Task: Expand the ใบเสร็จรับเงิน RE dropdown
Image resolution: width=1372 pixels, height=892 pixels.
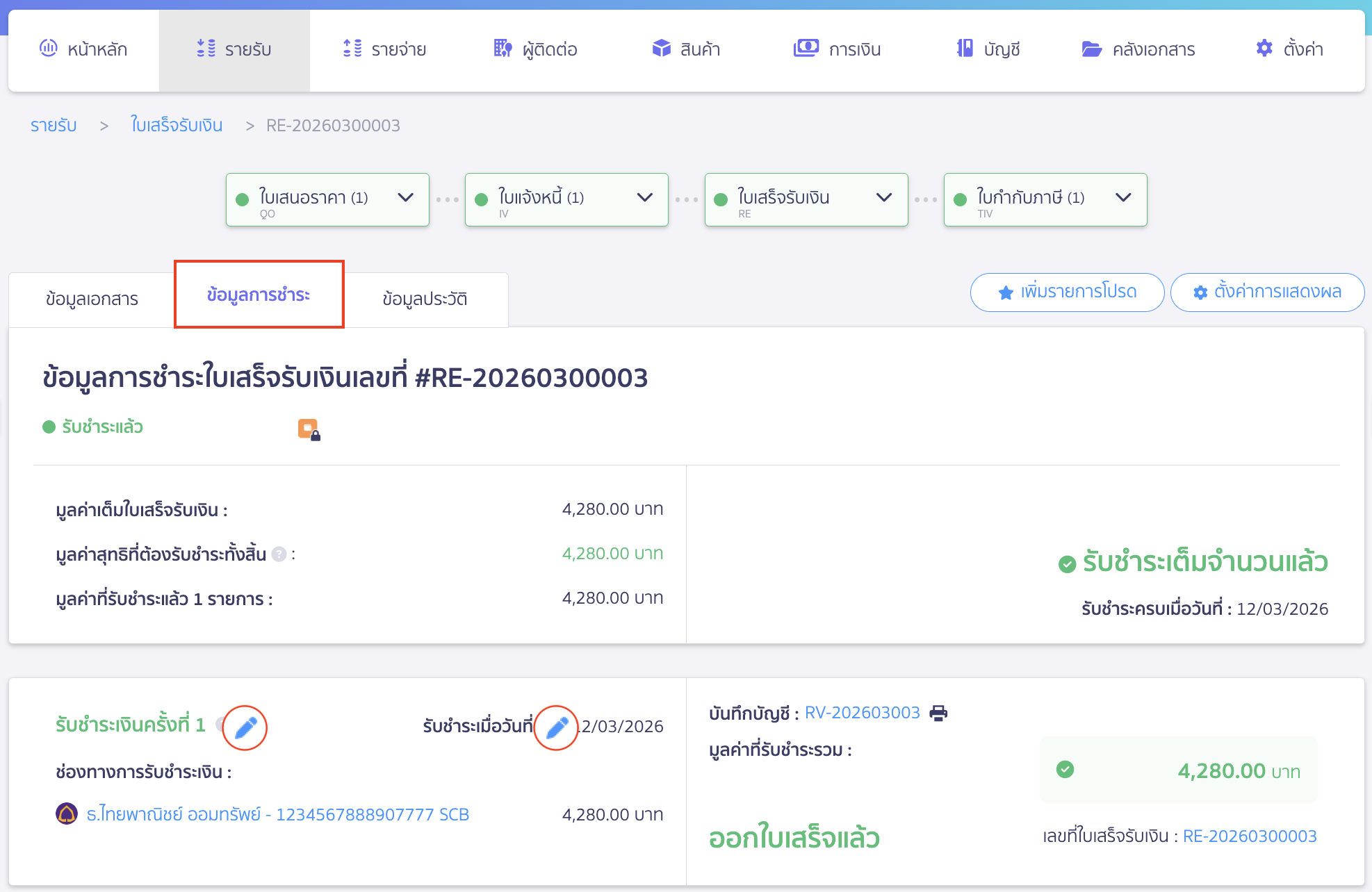Action: point(883,198)
